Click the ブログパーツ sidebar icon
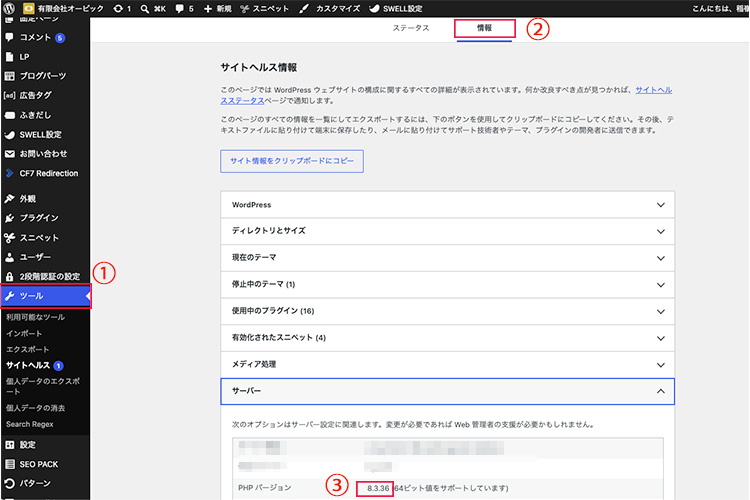The width and height of the screenshot is (750, 500). click(9, 76)
